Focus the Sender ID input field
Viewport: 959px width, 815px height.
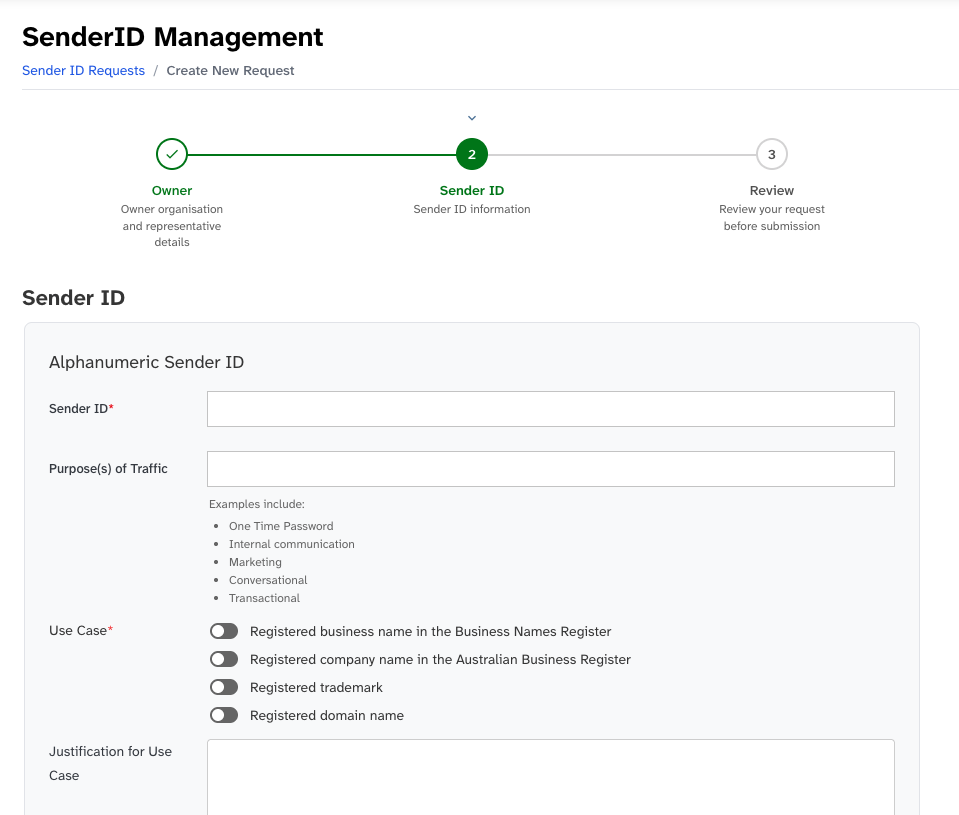click(550, 408)
